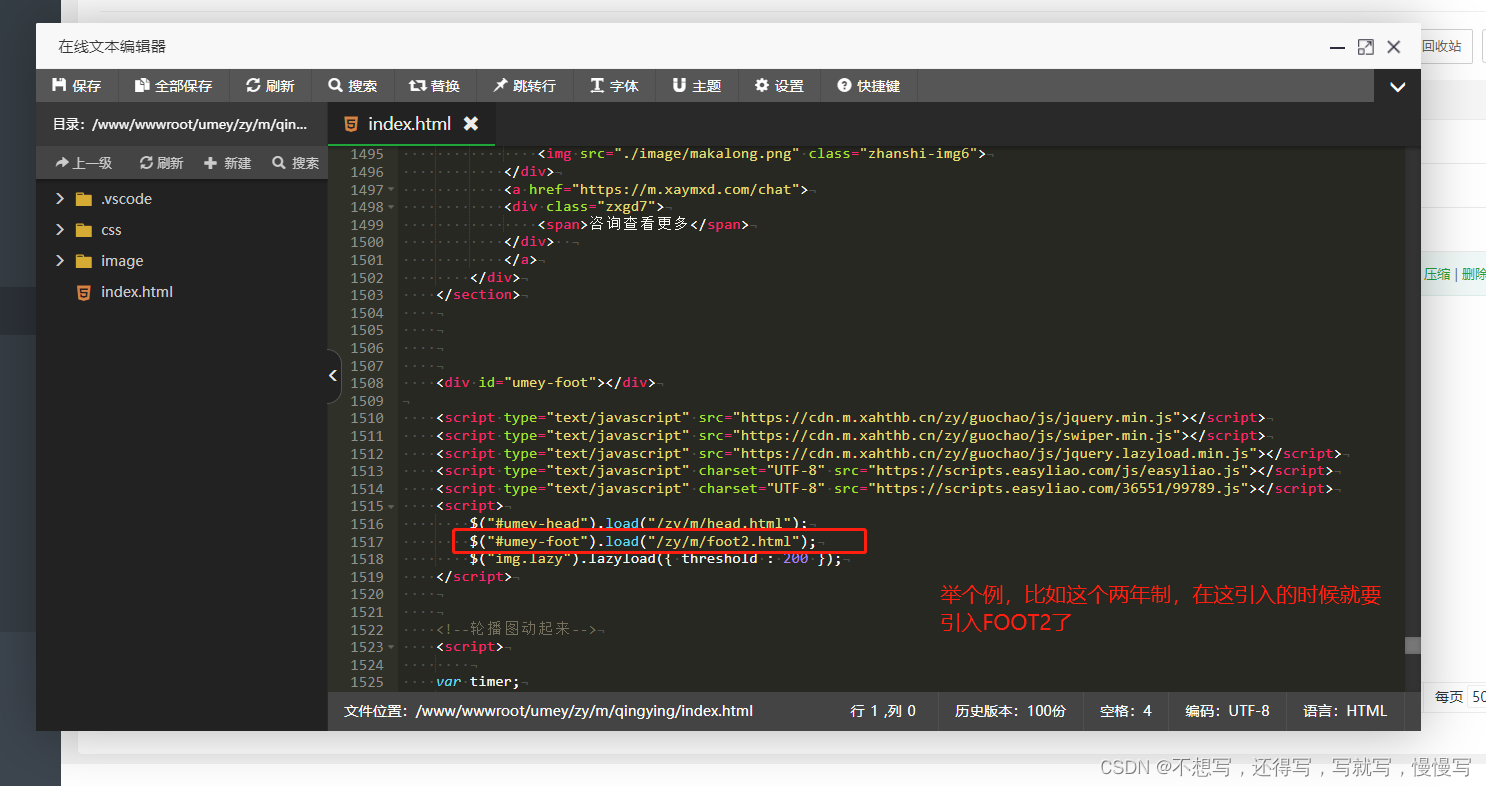This screenshot has height=786, width=1486.
Task: Expand the .vscode folder arrow
Action: [60, 199]
